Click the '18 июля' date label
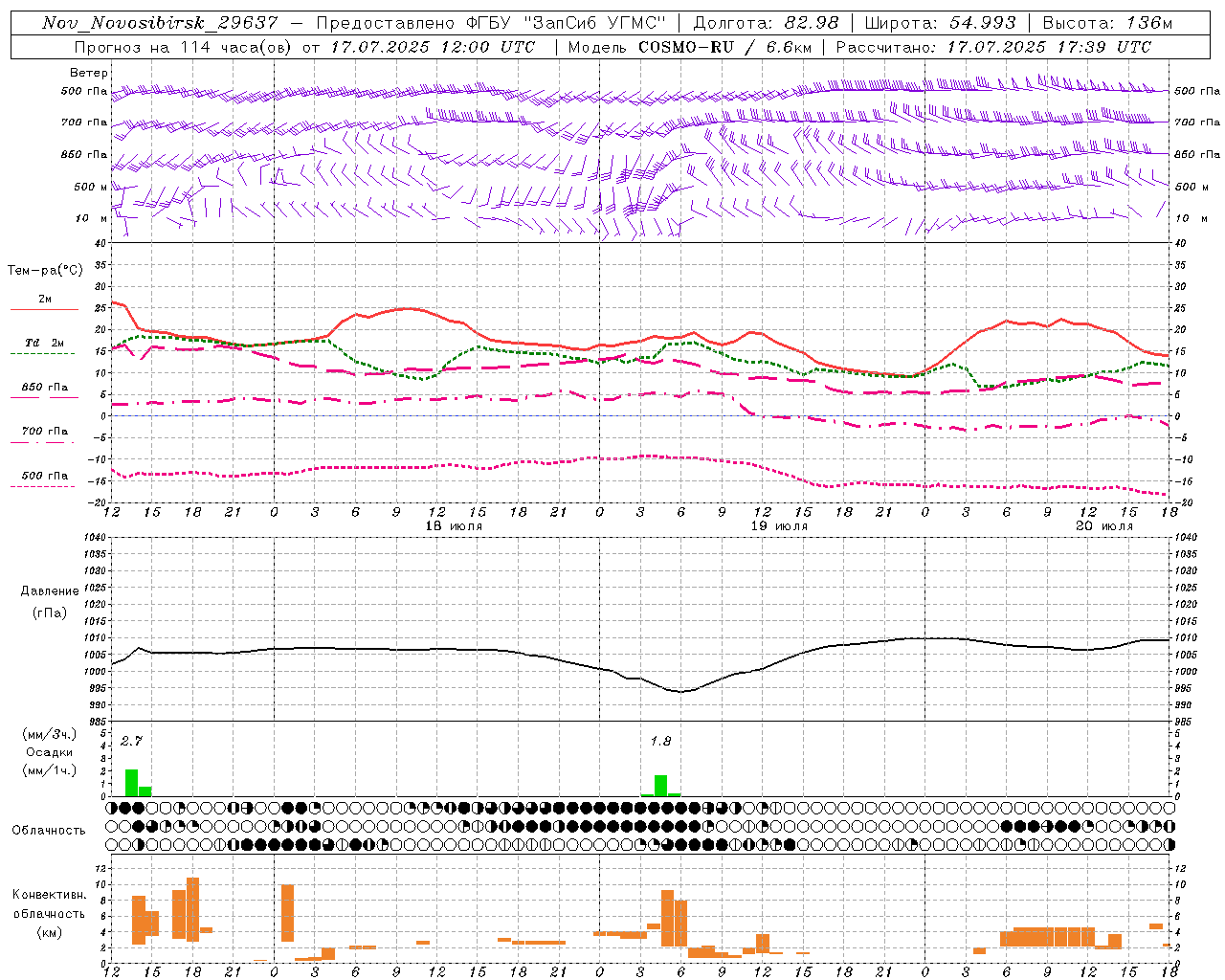 454,526
